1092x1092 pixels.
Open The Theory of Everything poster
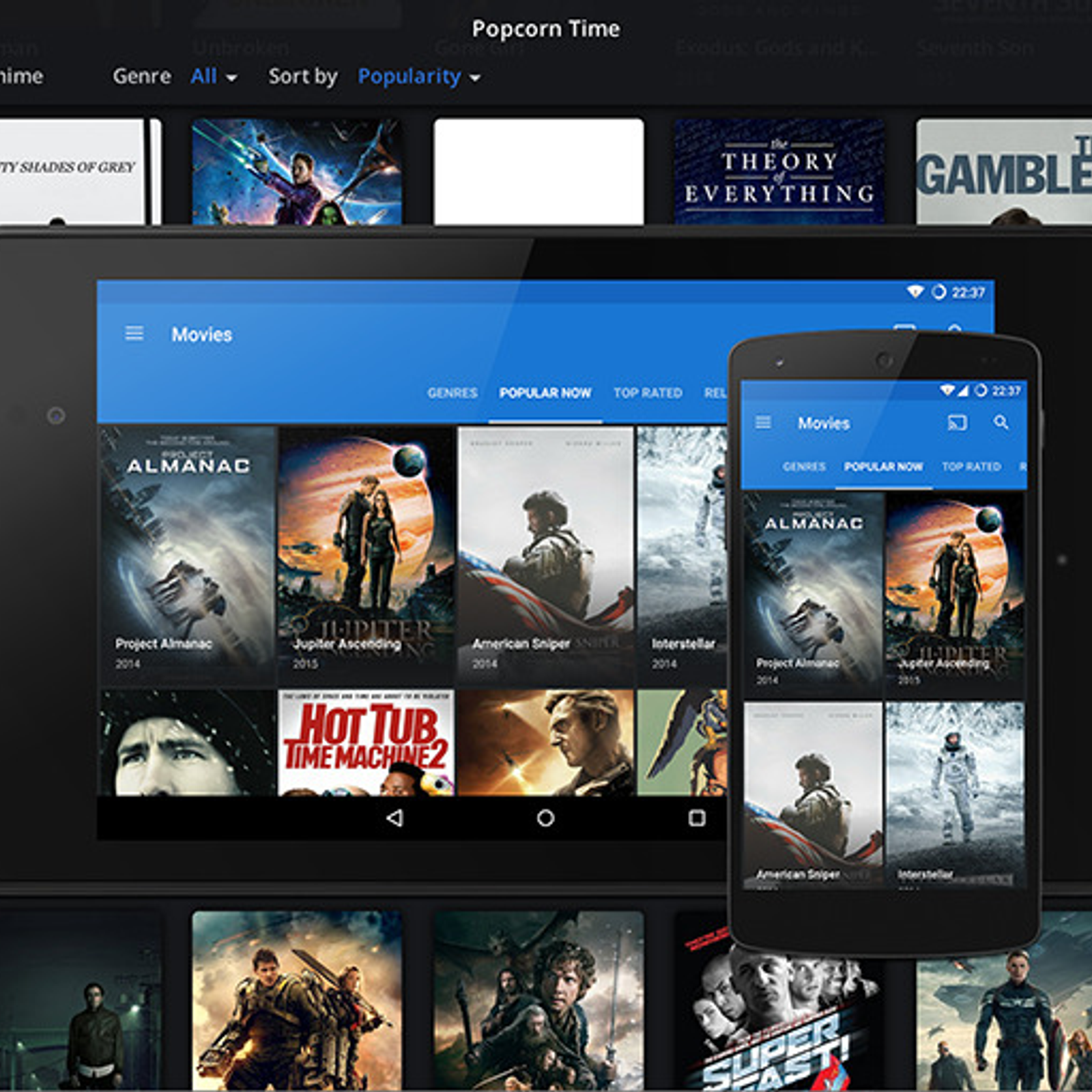coord(779,171)
